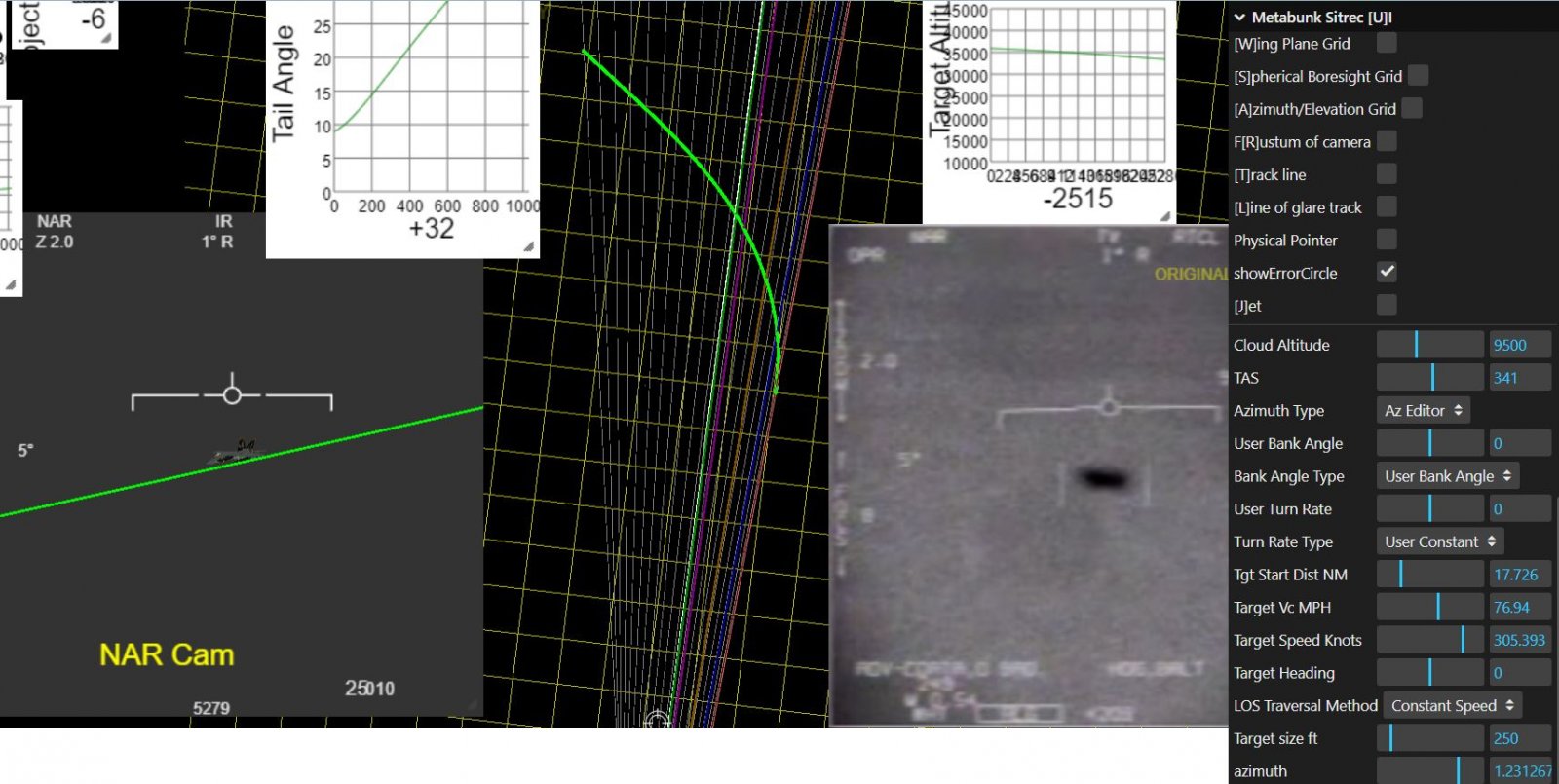Uncheck the showErrorCircle checkbox

(x=1387, y=272)
